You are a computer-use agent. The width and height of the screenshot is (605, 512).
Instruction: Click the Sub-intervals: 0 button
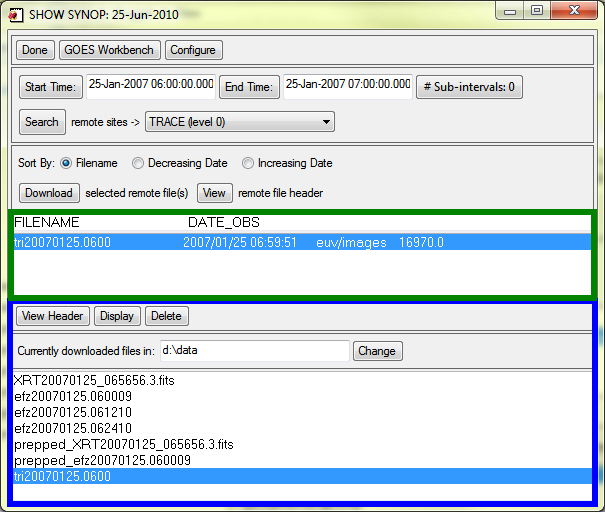(469, 87)
